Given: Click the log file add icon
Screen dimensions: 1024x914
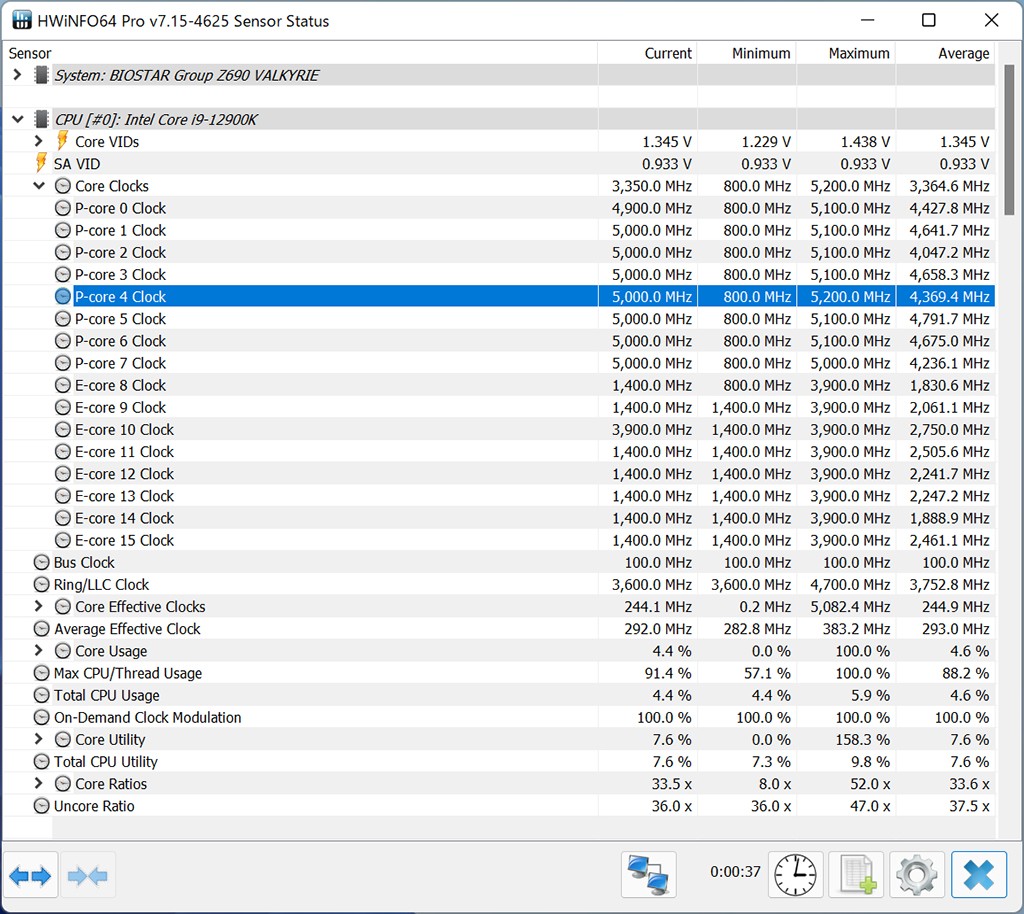Looking at the screenshot, I should point(856,876).
